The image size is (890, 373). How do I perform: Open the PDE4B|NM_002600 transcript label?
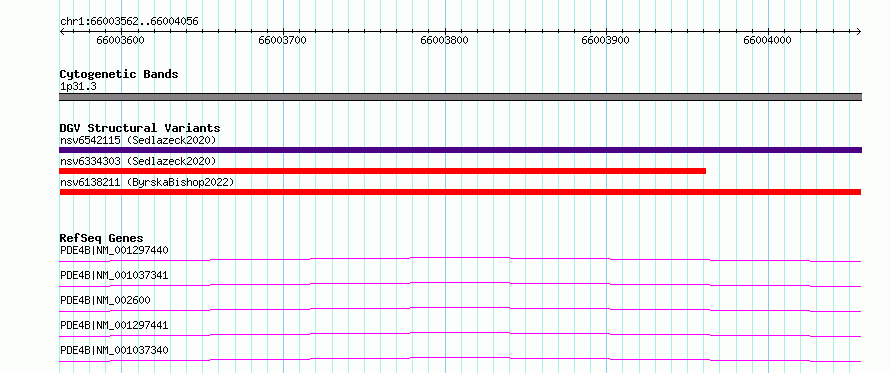click(105, 300)
